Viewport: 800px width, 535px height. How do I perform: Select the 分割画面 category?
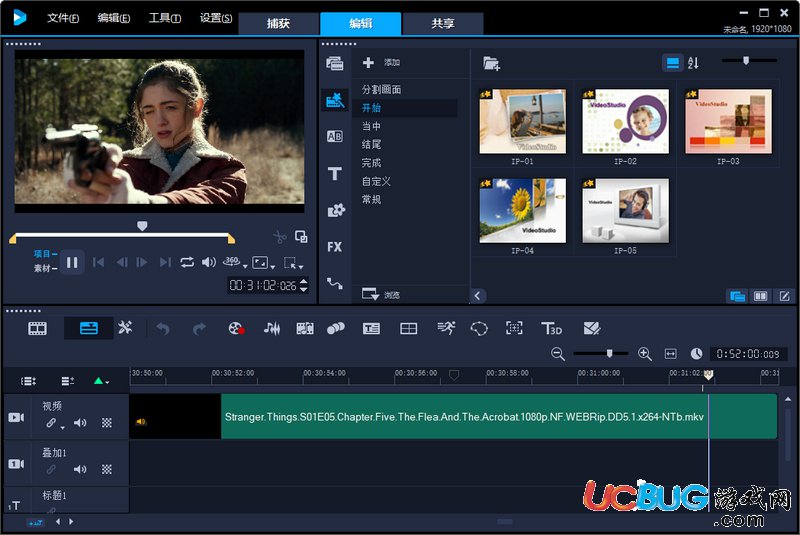tap(381, 89)
